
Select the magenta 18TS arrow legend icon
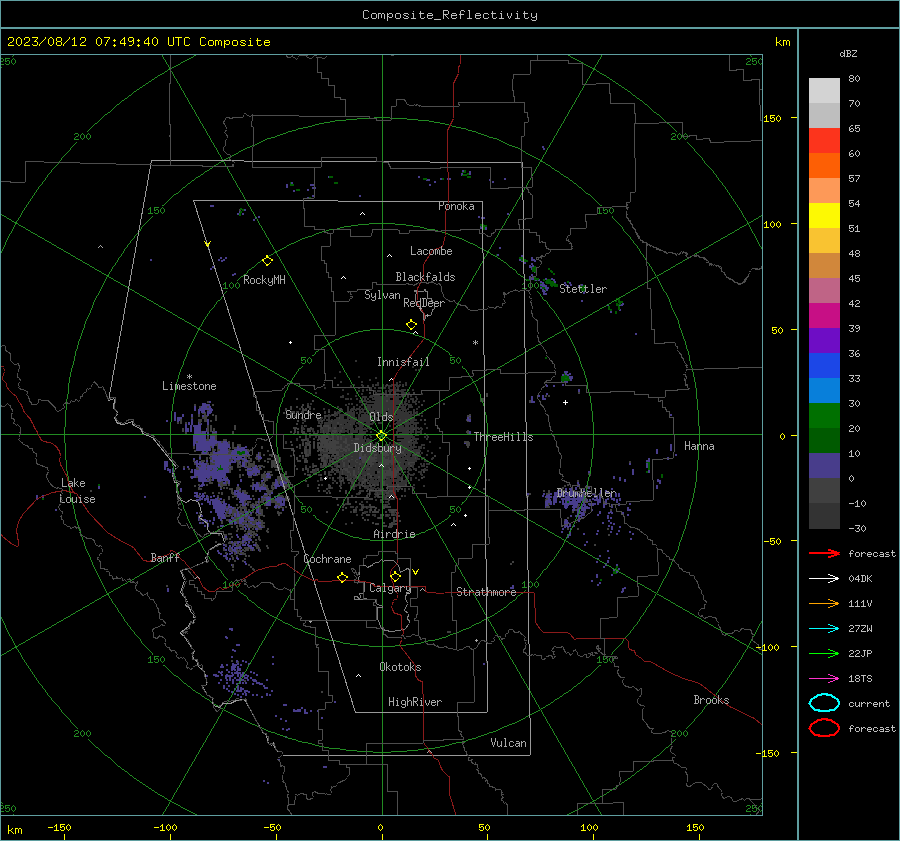click(x=824, y=679)
